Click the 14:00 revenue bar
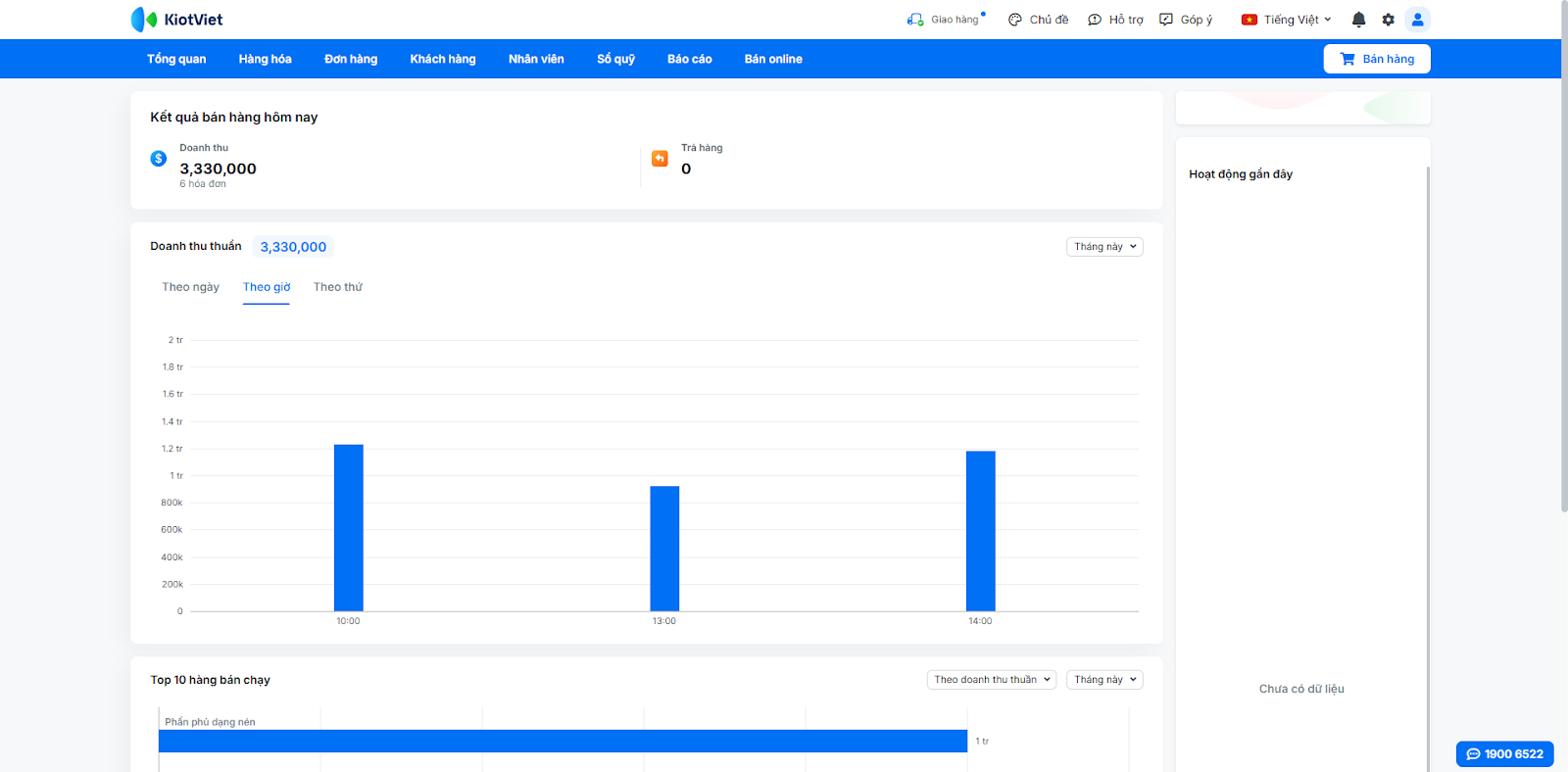 point(981,531)
